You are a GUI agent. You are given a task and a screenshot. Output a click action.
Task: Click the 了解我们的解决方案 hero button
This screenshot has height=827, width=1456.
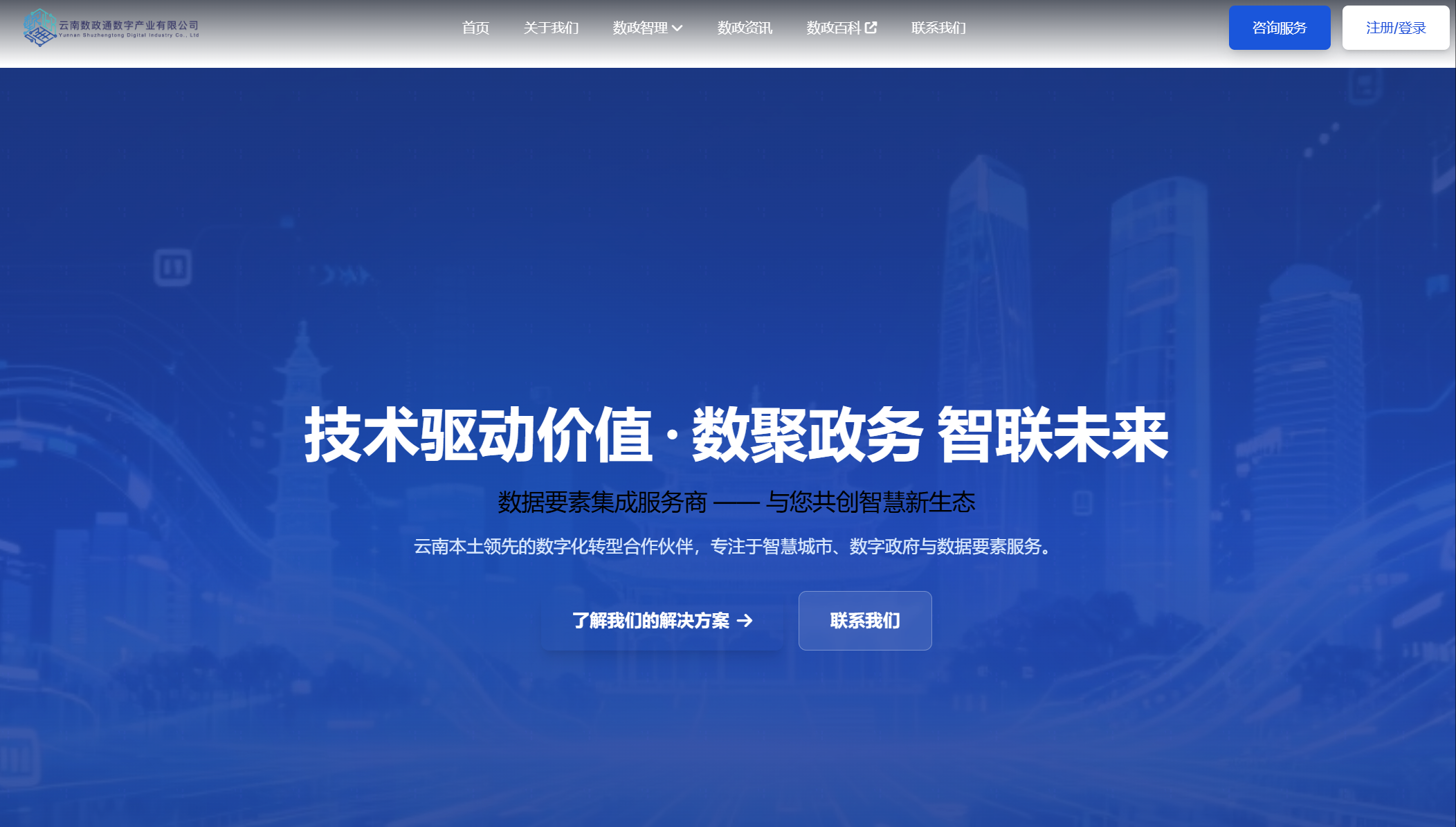click(x=650, y=621)
